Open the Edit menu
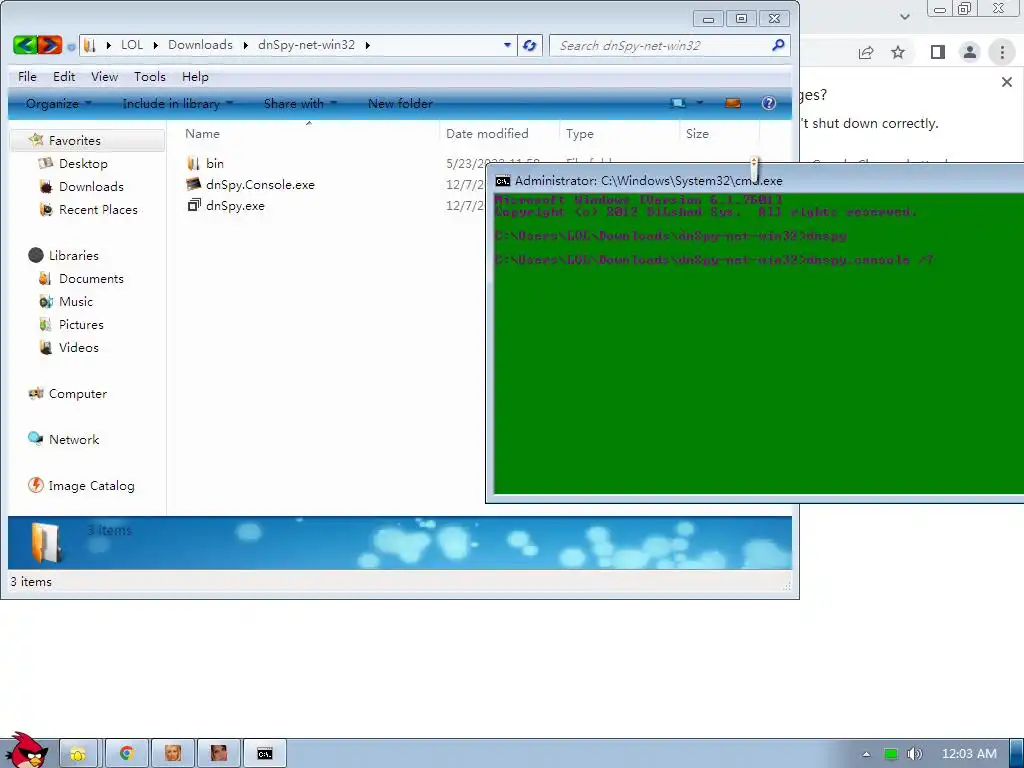The width and height of the screenshot is (1024, 768). tap(63, 77)
